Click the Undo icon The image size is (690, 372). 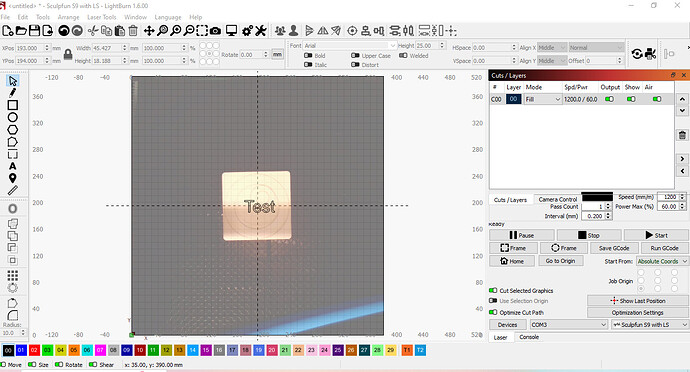pos(64,30)
